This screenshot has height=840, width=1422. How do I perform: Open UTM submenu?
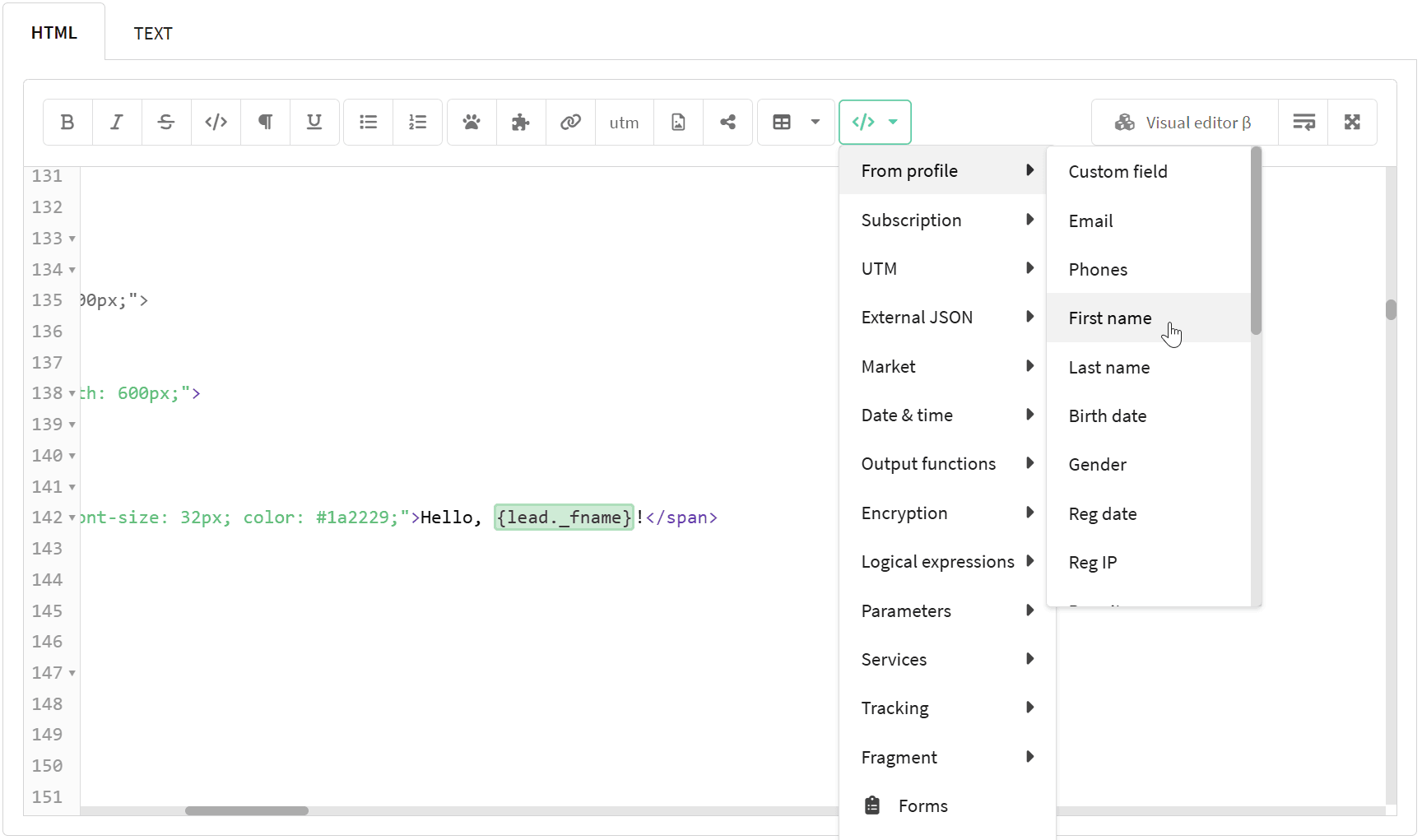pyautogui.click(x=942, y=269)
